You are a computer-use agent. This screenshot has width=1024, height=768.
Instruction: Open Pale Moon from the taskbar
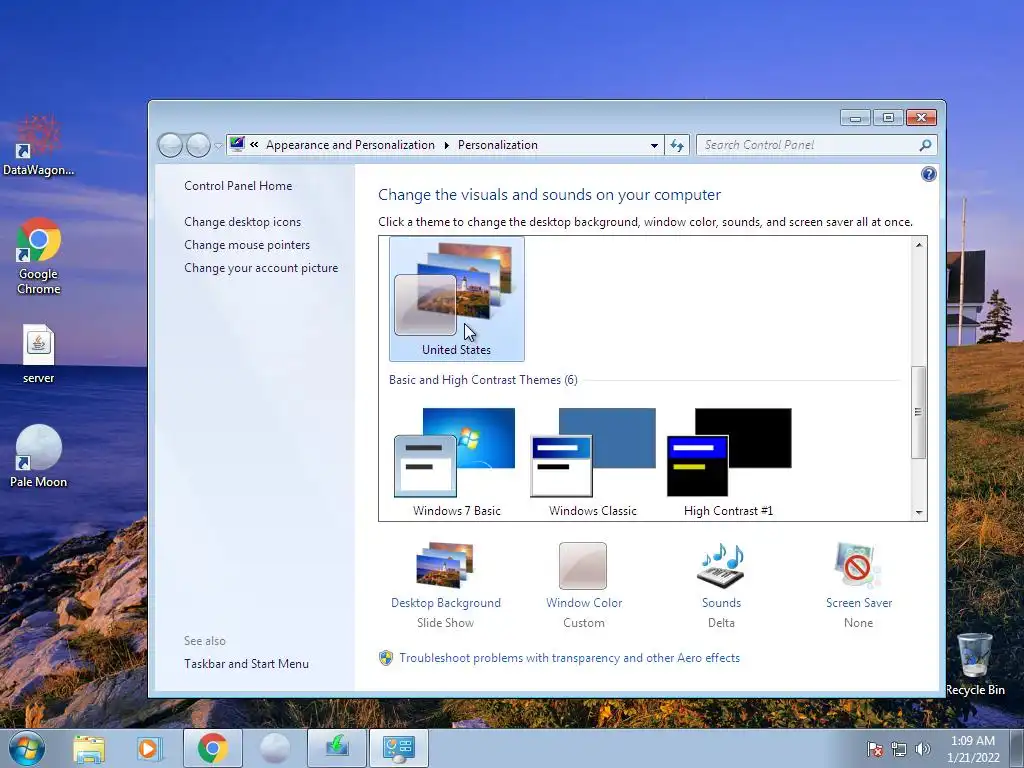coord(274,748)
